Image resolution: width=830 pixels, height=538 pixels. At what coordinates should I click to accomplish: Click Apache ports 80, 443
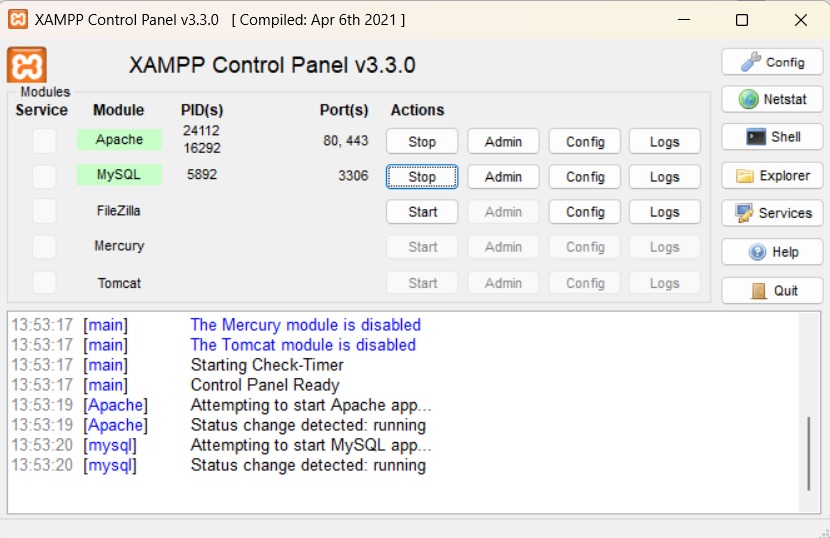(346, 140)
